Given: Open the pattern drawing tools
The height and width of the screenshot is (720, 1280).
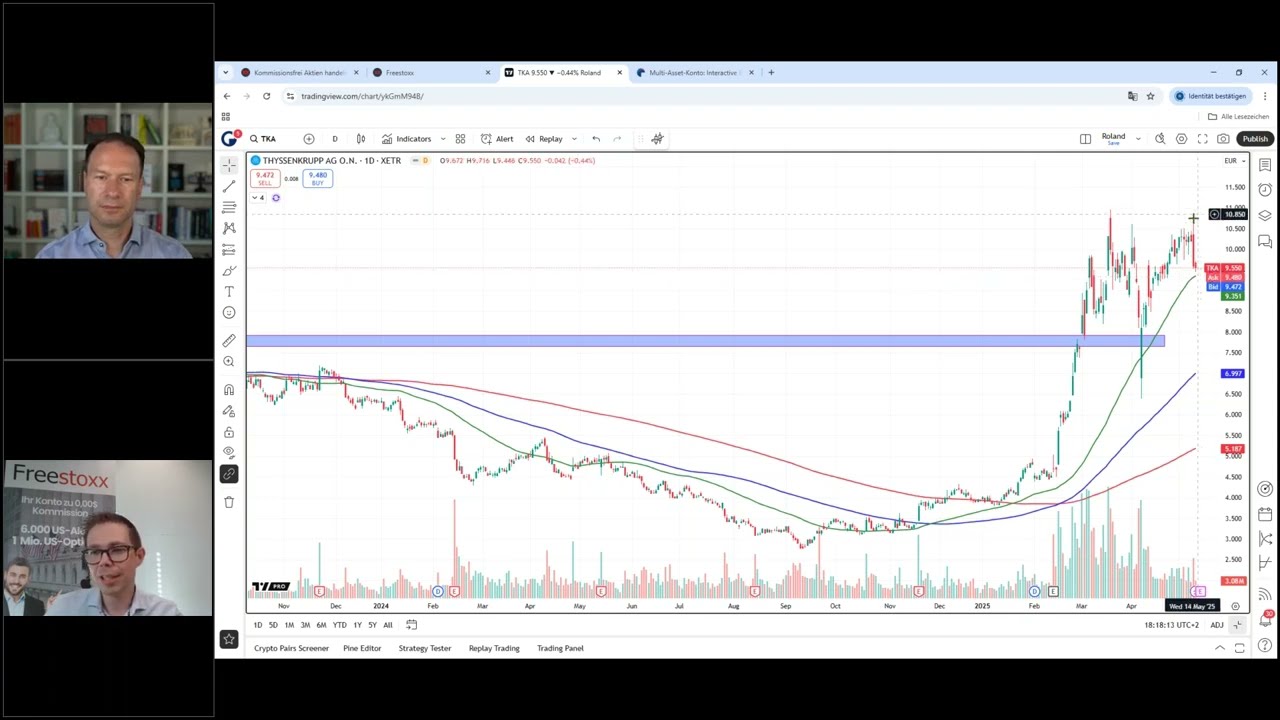Looking at the screenshot, I should tap(229, 228).
